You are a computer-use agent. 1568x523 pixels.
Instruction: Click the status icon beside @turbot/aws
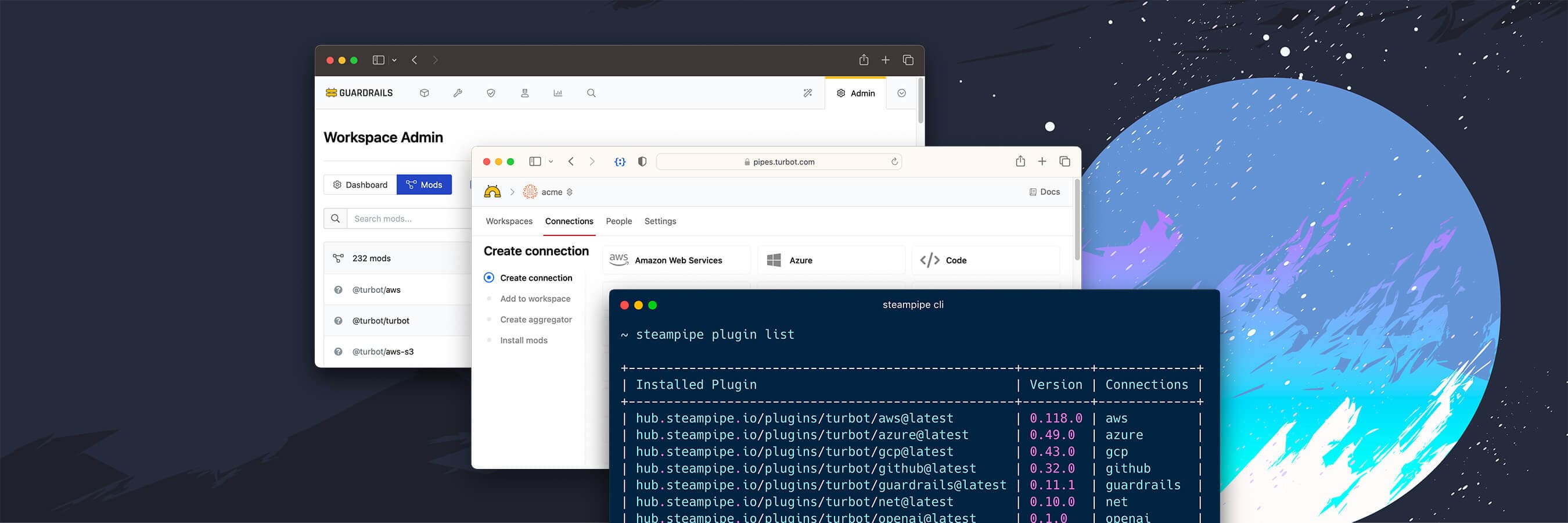click(x=339, y=290)
